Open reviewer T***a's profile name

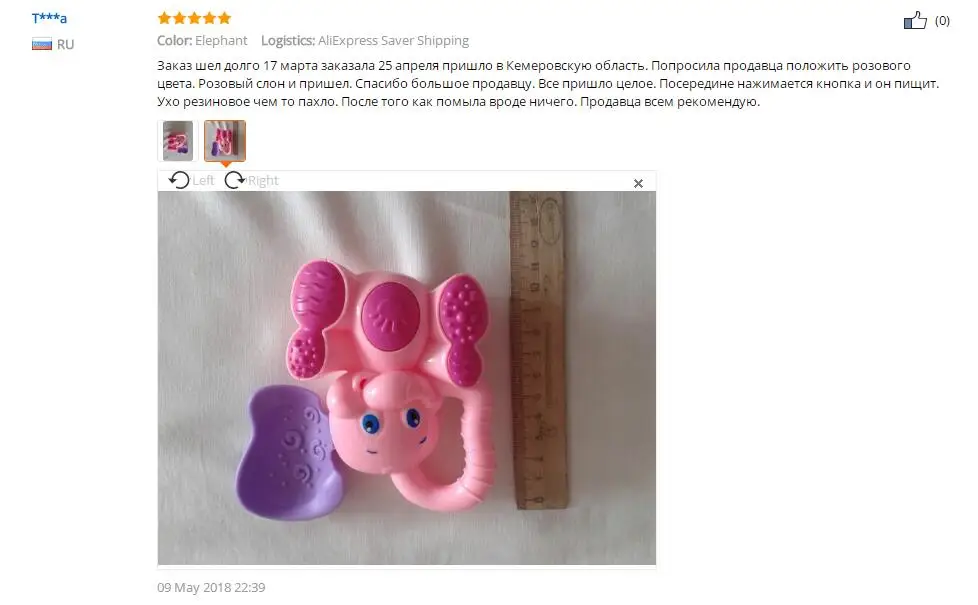(x=49, y=18)
